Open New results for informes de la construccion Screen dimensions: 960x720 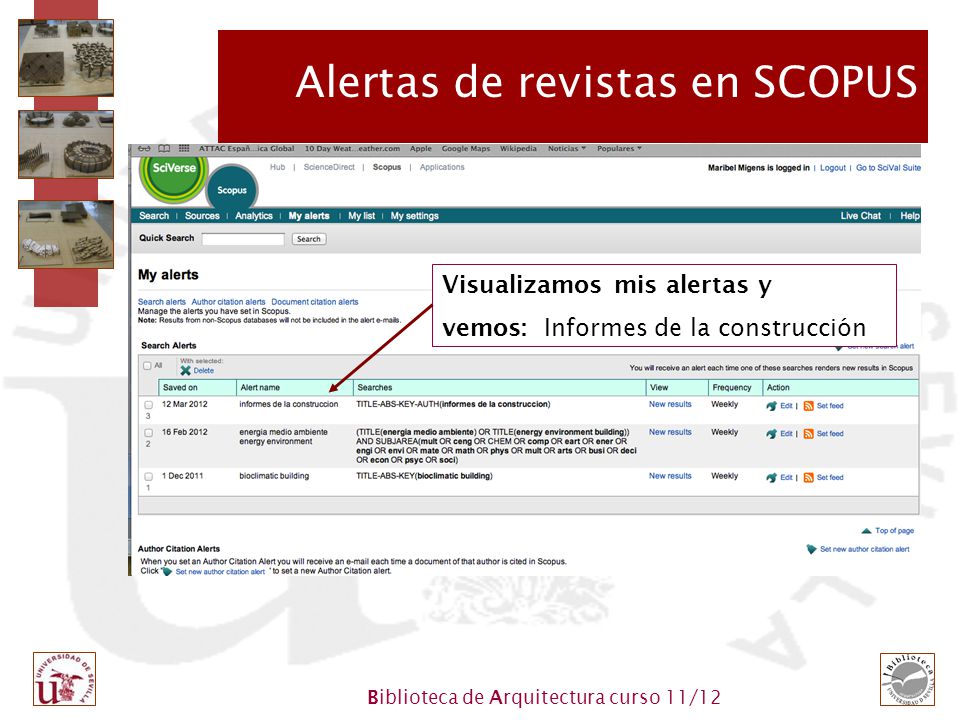click(670, 404)
